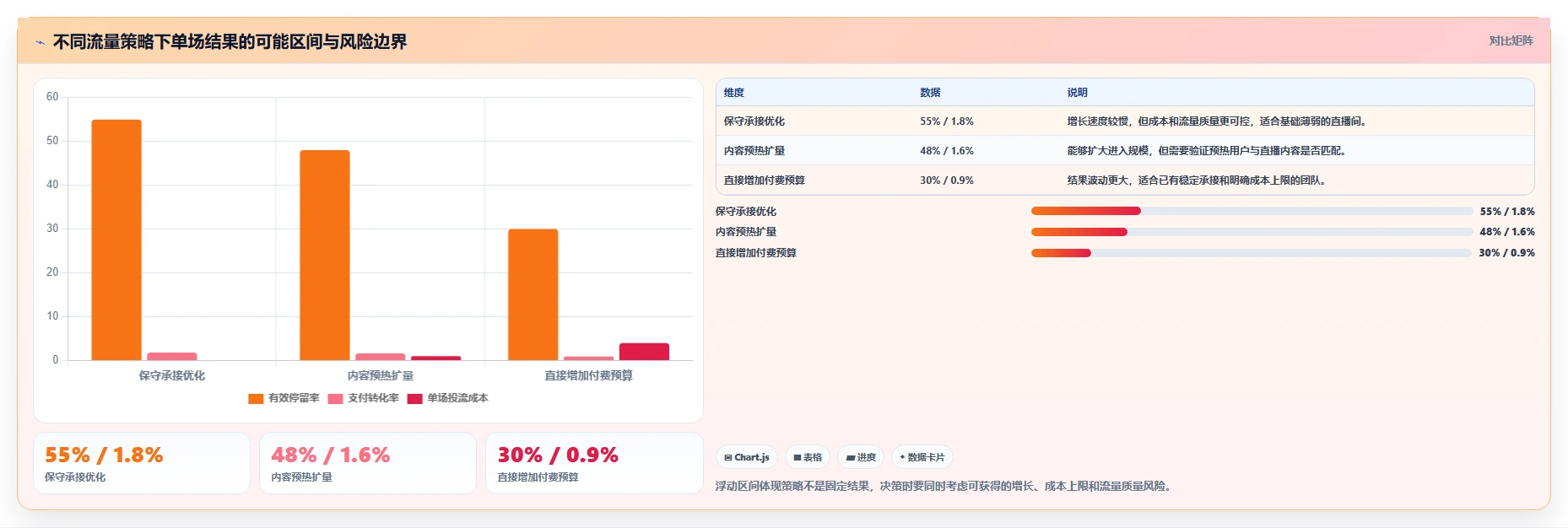Click the 对比矩阵 label

pos(1511,40)
